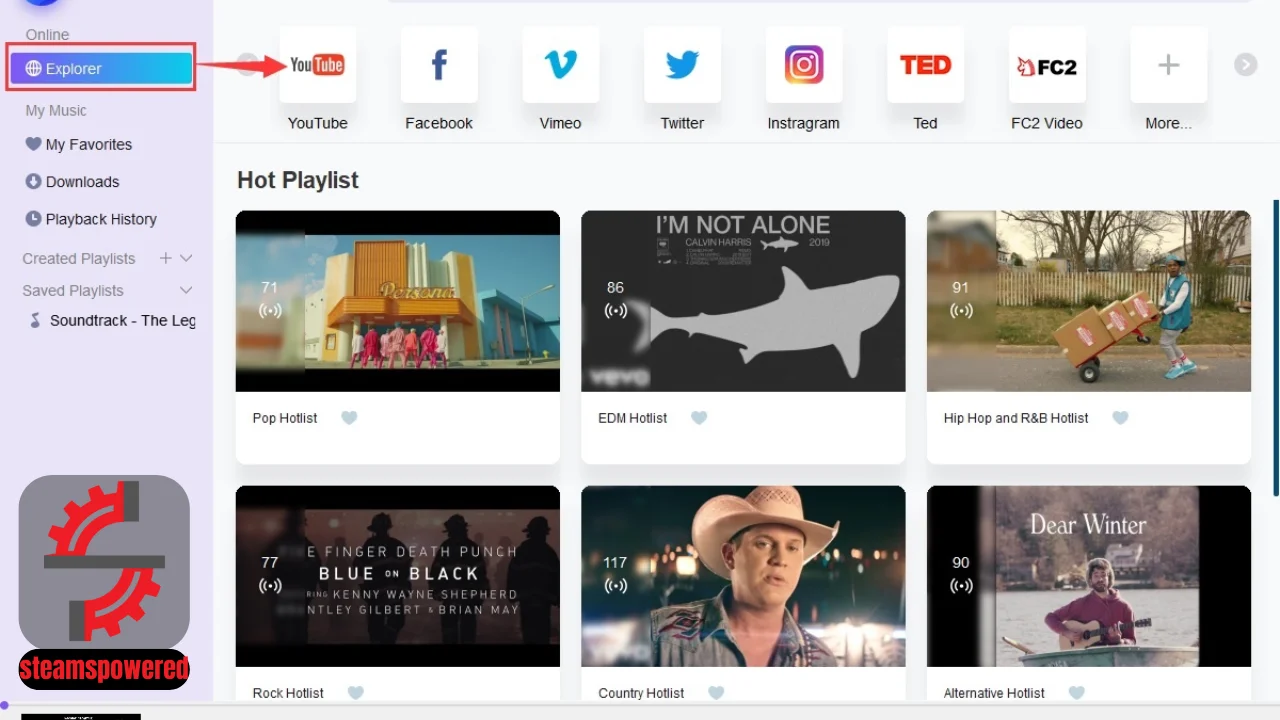Click the 117 tracks broadcast icon on Country
Image resolution: width=1280 pixels, height=720 pixels.
[x=616, y=585]
